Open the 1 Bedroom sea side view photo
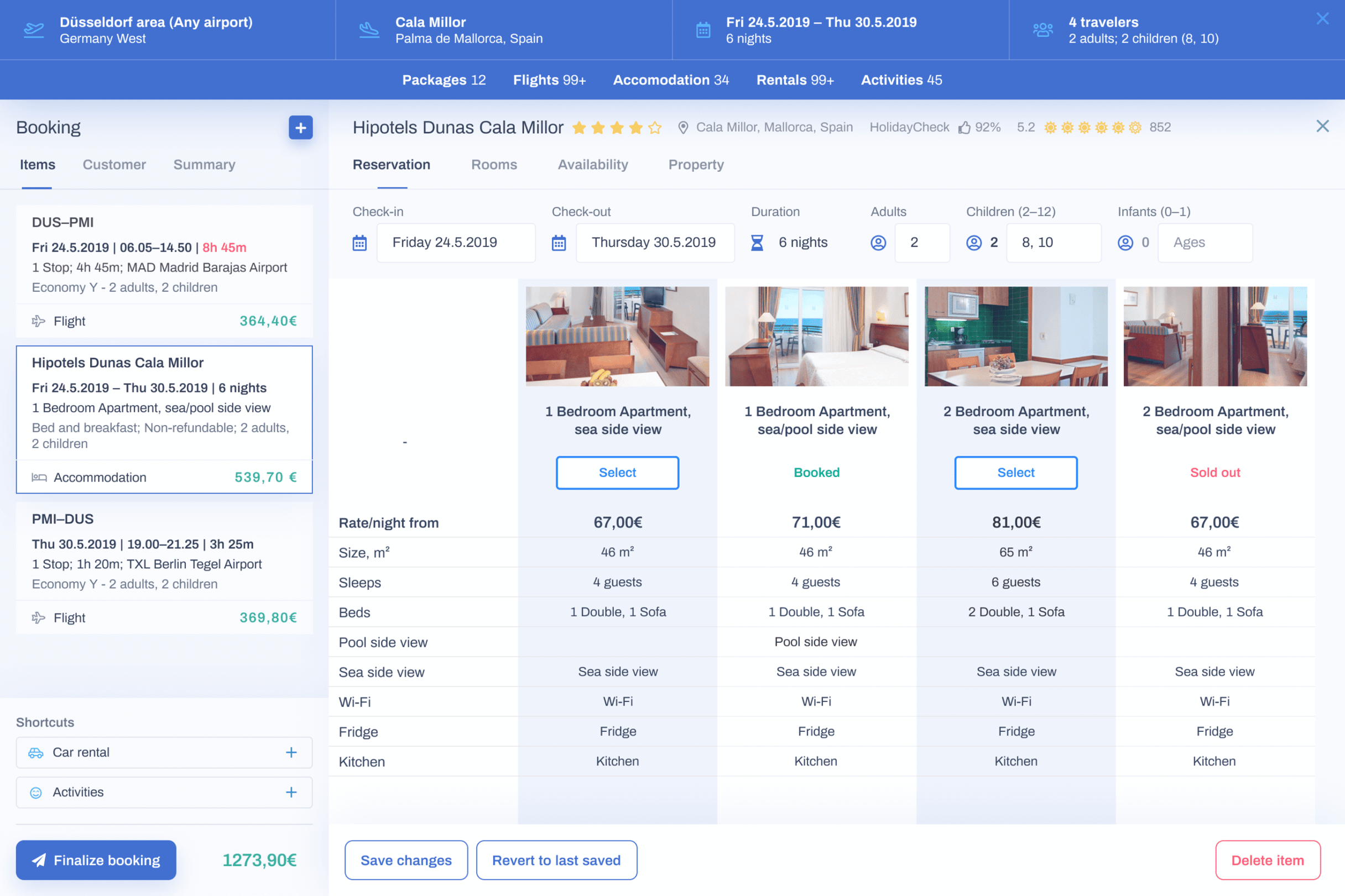 (617, 336)
